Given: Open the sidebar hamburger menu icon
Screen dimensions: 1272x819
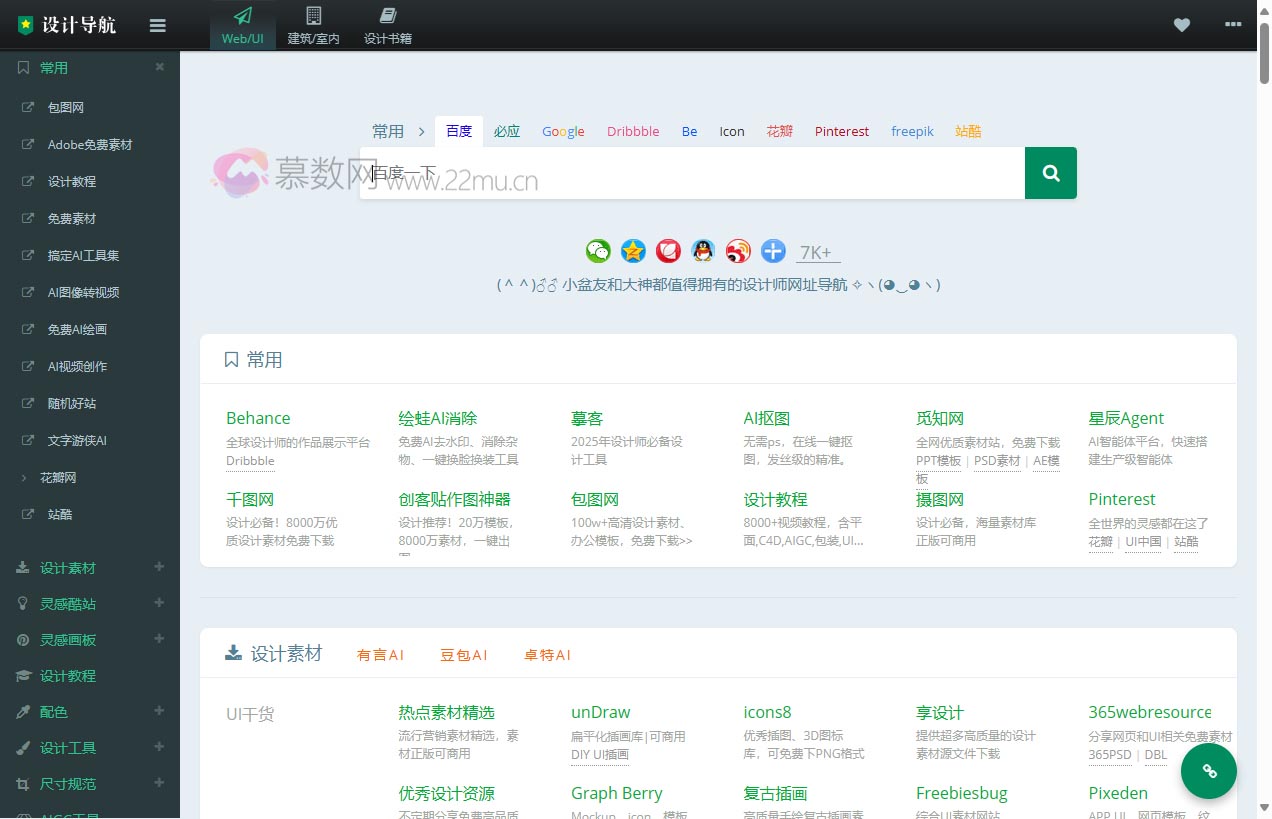Looking at the screenshot, I should [x=157, y=25].
